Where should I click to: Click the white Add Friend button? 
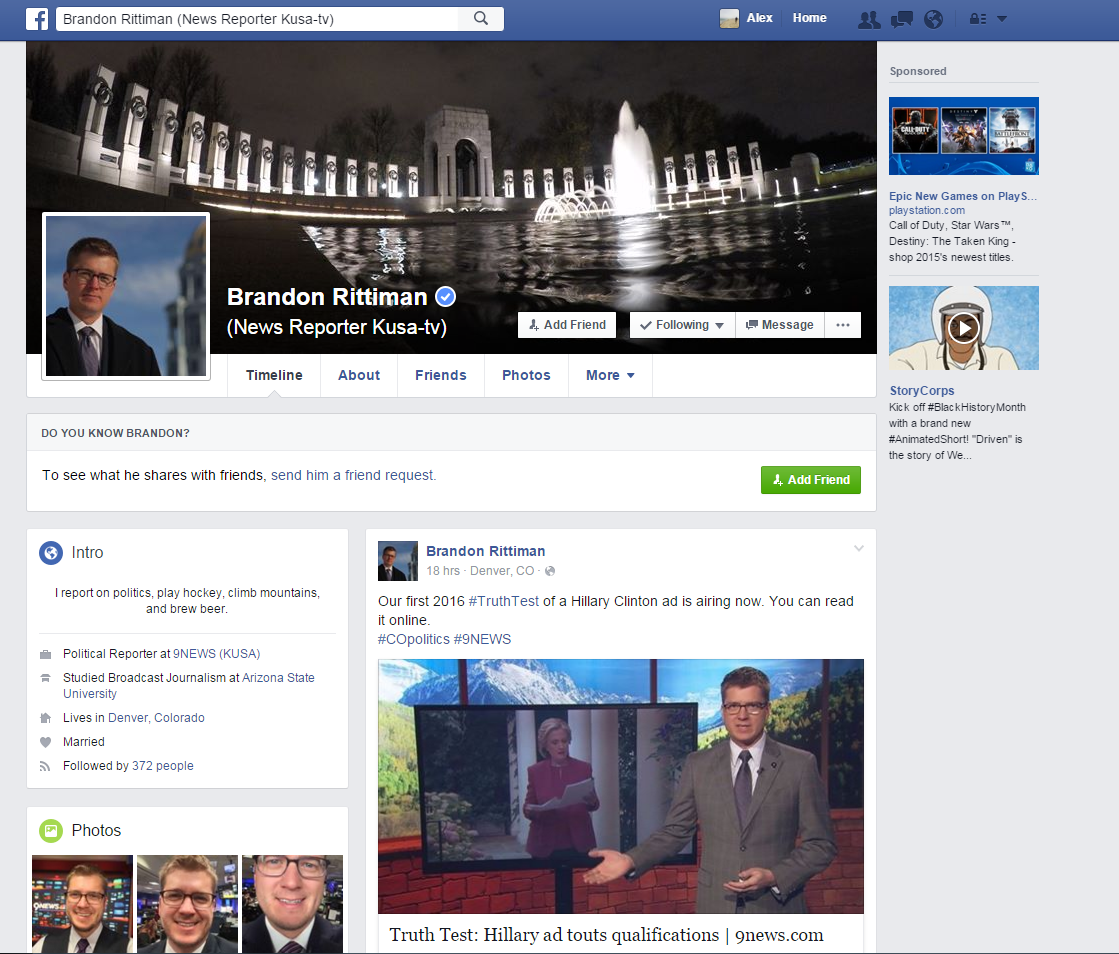[x=567, y=325]
